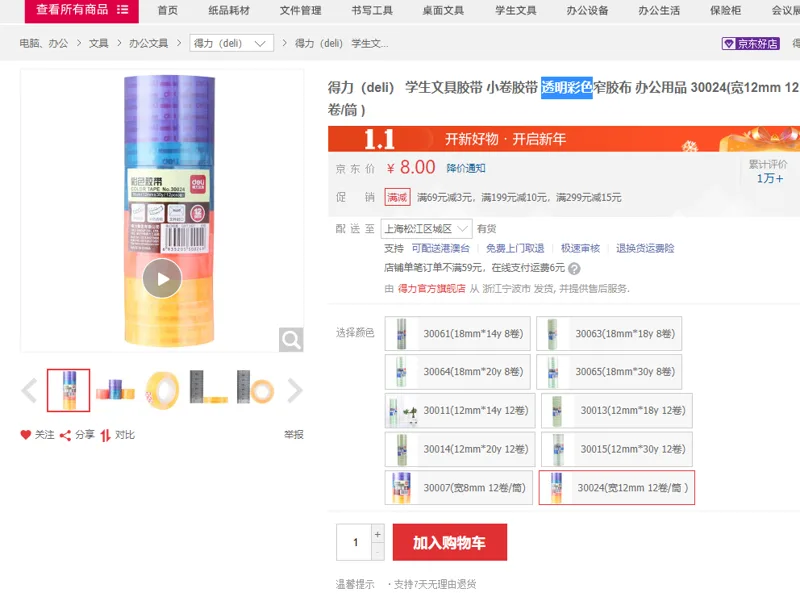Open the 保险柜 tab

click(x=726, y=10)
